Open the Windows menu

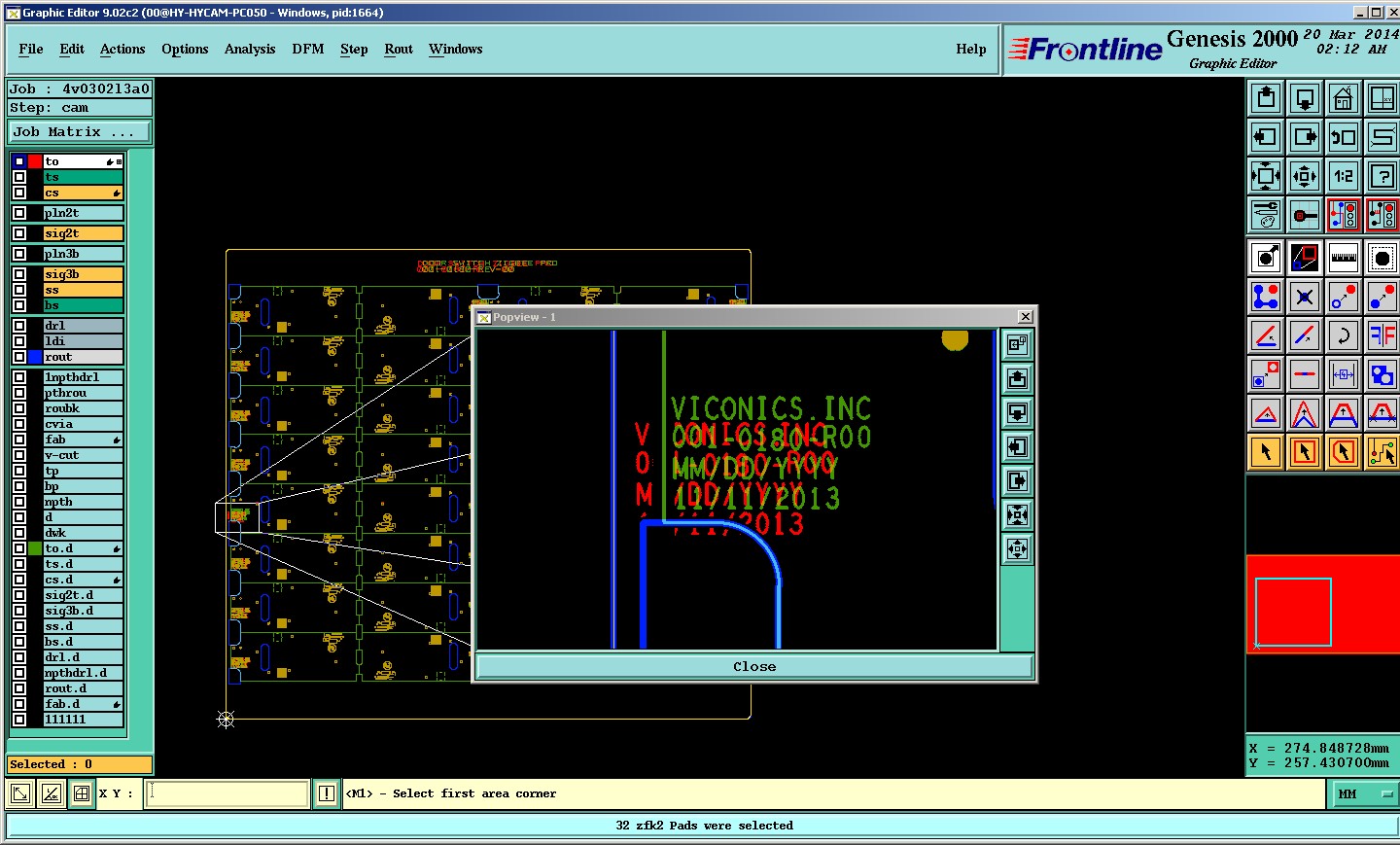pos(455,49)
